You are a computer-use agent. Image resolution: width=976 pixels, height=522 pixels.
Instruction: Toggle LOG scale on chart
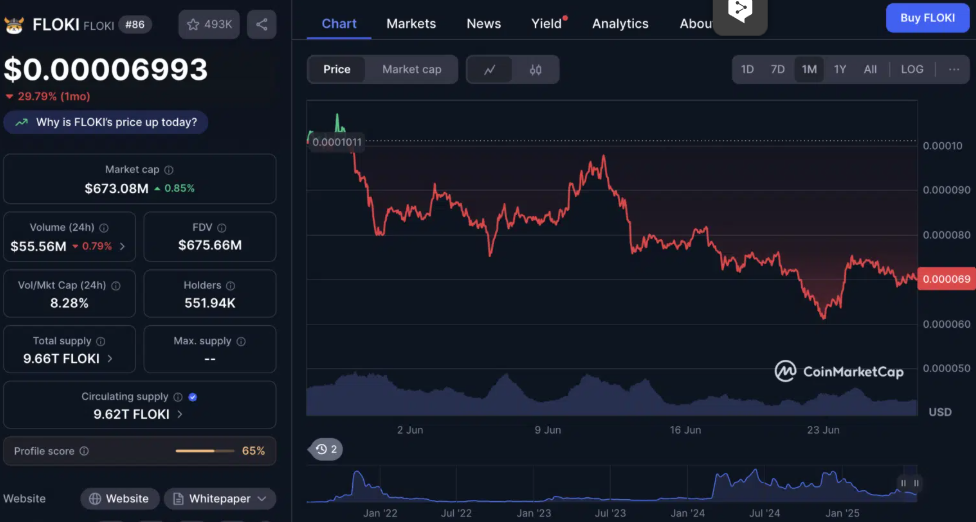point(912,69)
